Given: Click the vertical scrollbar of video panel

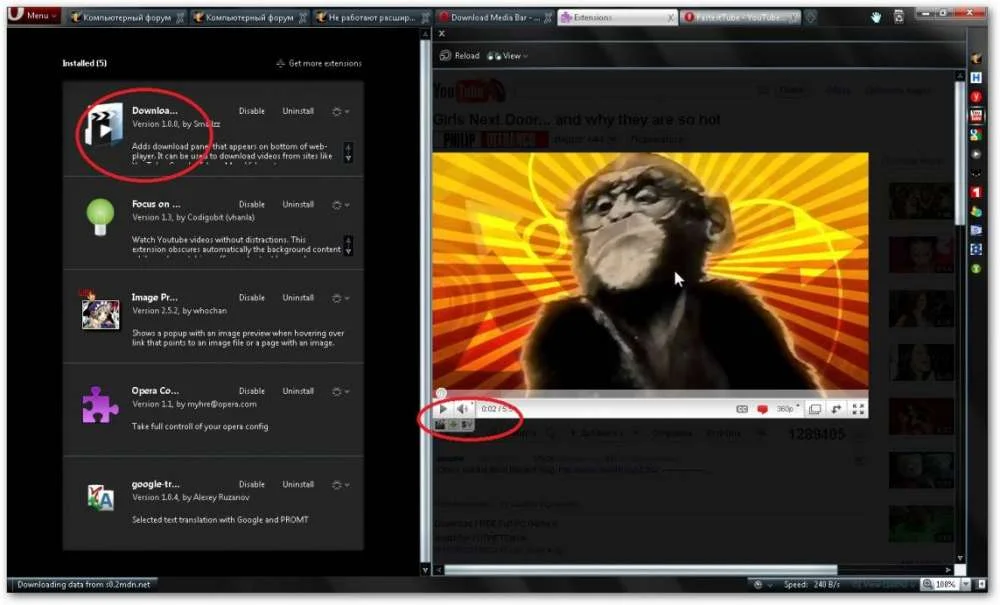Looking at the screenshot, I should (960, 153).
